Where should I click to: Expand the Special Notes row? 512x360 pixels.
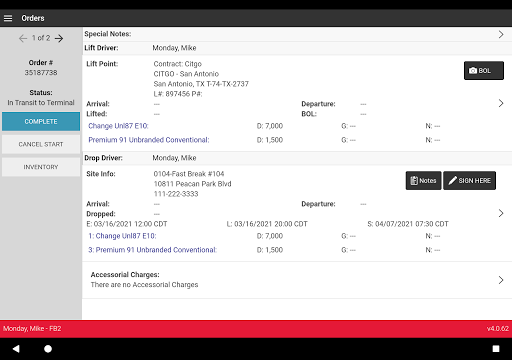[x=297, y=34]
